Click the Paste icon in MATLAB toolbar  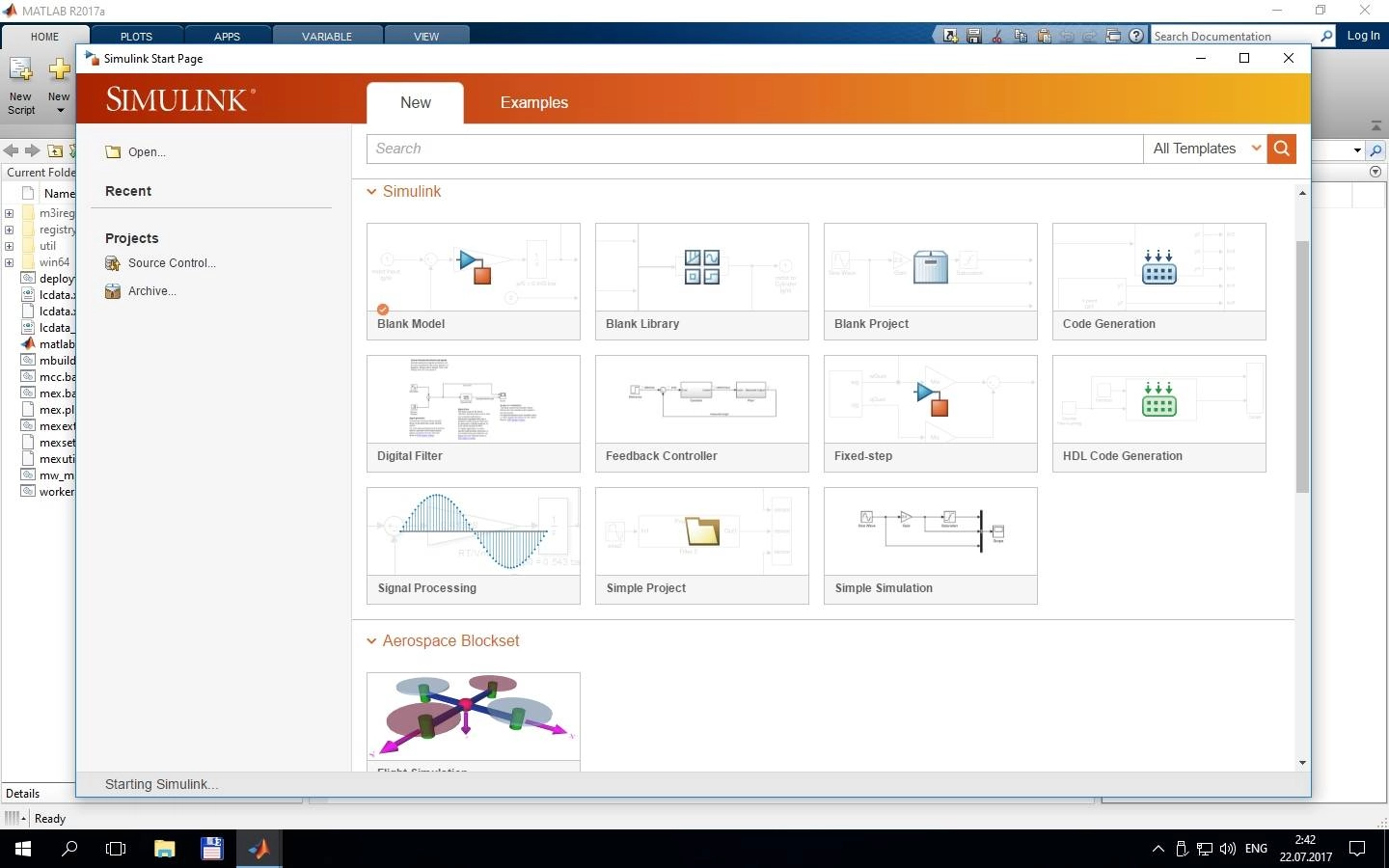(1044, 37)
